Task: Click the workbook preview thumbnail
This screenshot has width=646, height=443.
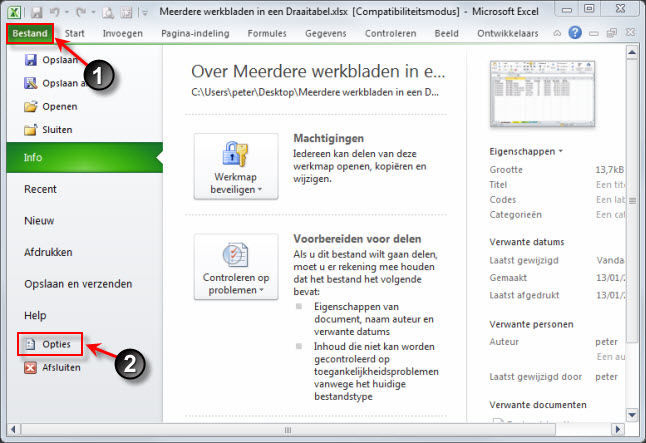Action: point(543,94)
